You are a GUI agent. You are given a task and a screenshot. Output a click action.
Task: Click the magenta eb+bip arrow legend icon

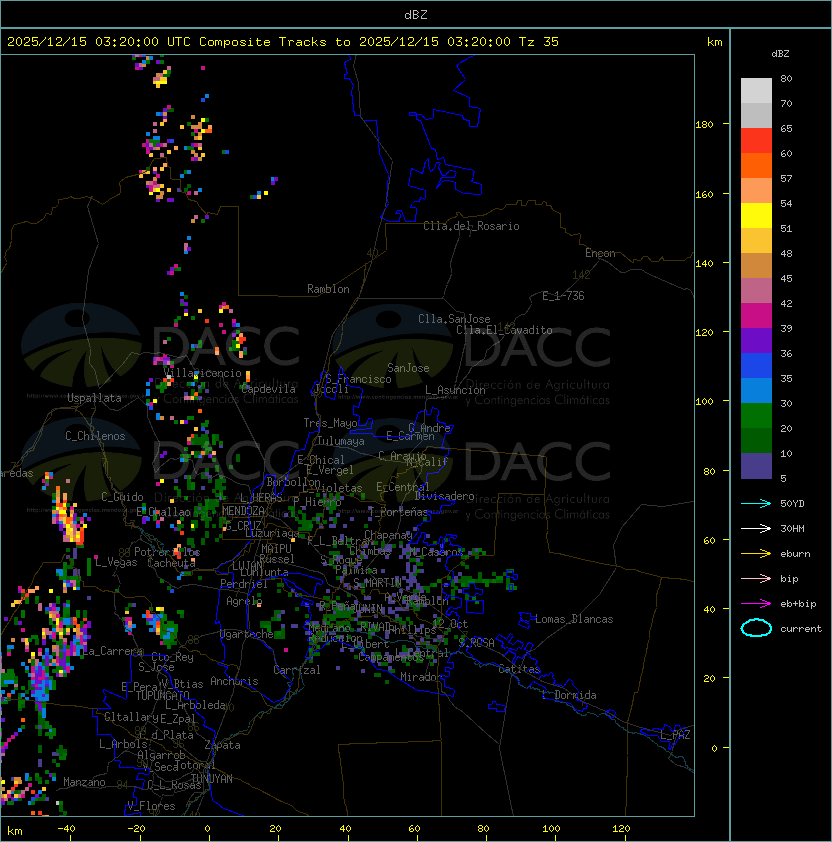point(756,604)
